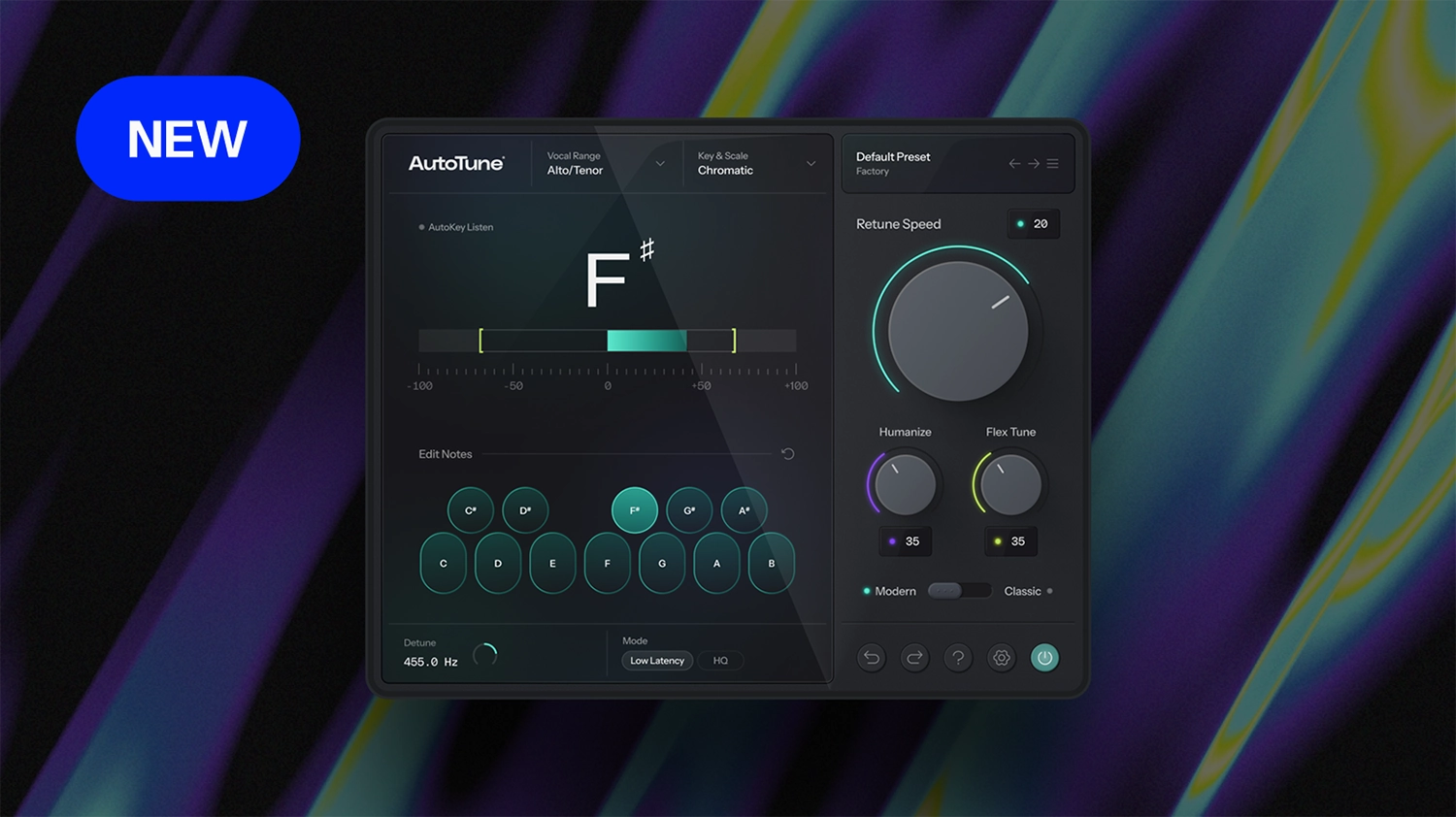The width and height of the screenshot is (1456, 817).
Task: Open the help question mark icon
Action: pos(958,657)
